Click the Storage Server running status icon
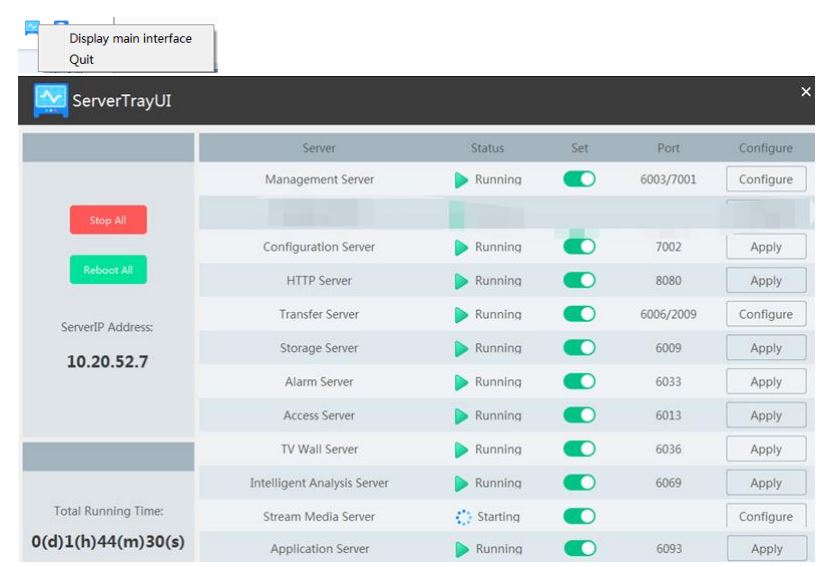The height and width of the screenshot is (567, 827). 461,349
